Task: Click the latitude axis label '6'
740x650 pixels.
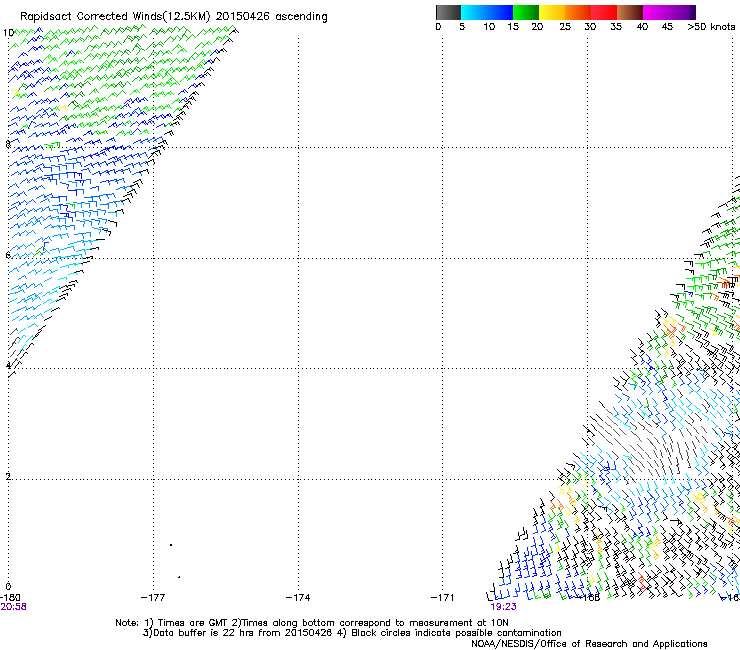Action: [8, 255]
